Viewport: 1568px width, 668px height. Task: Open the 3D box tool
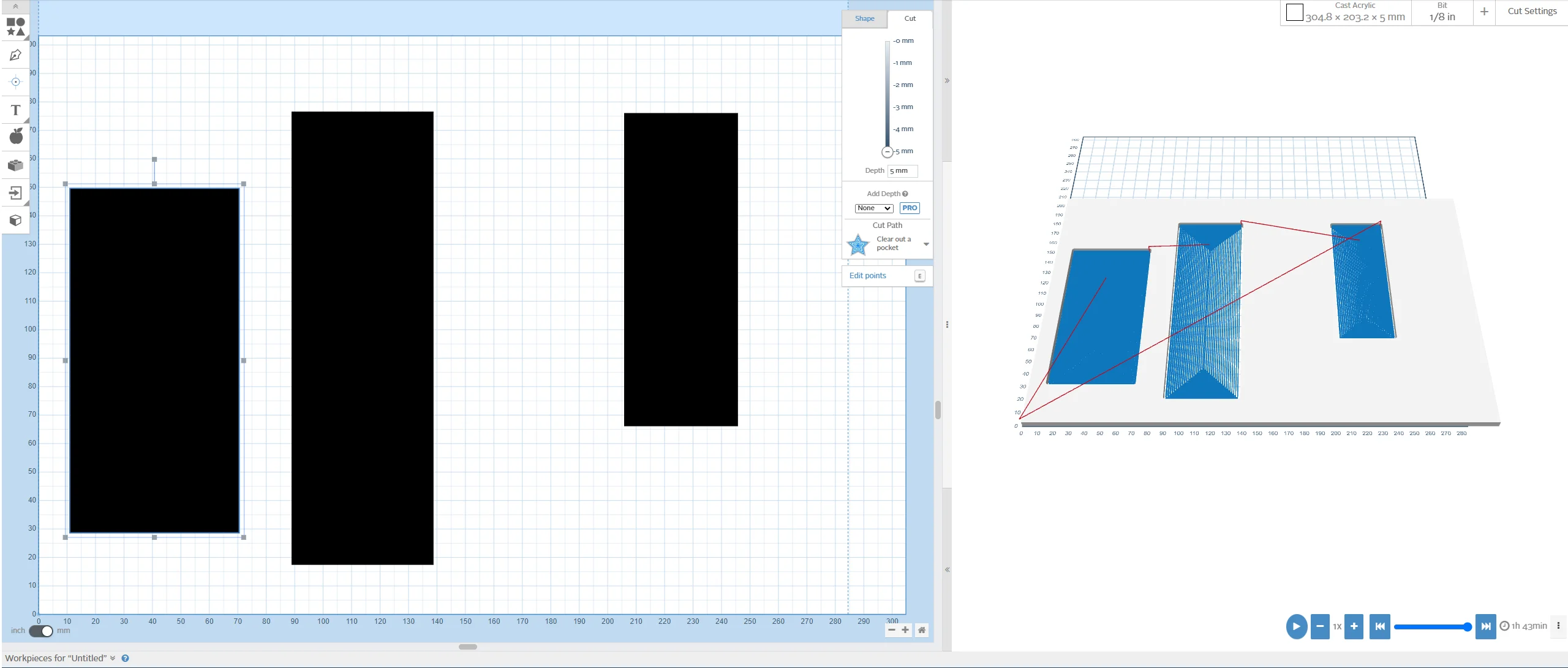[x=15, y=220]
